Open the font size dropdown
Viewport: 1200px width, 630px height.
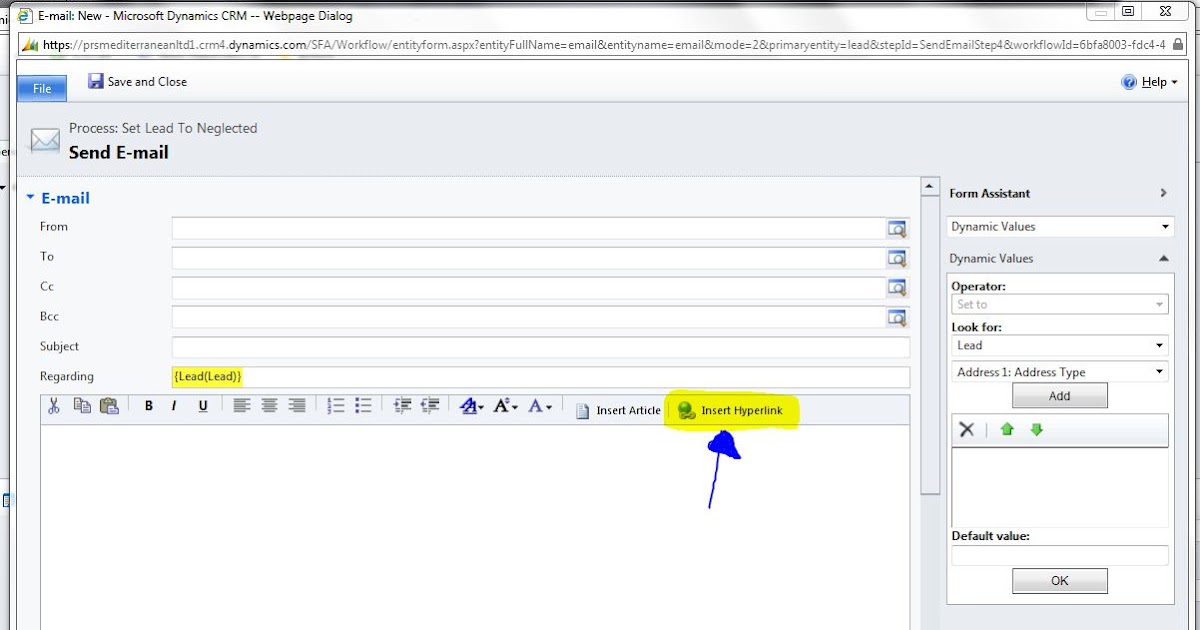507,406
